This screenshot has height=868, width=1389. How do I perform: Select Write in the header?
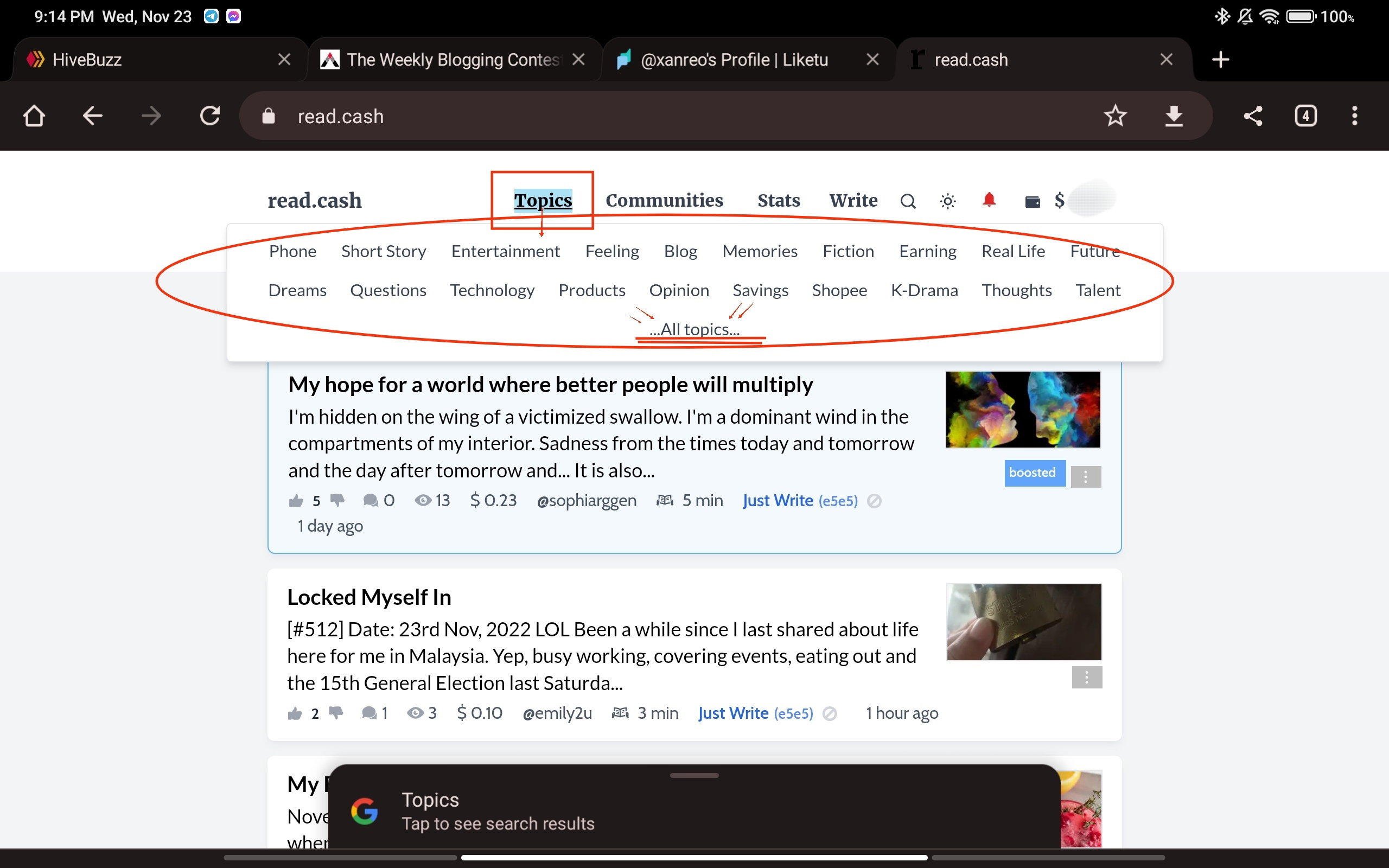click(x=853, y=200)
